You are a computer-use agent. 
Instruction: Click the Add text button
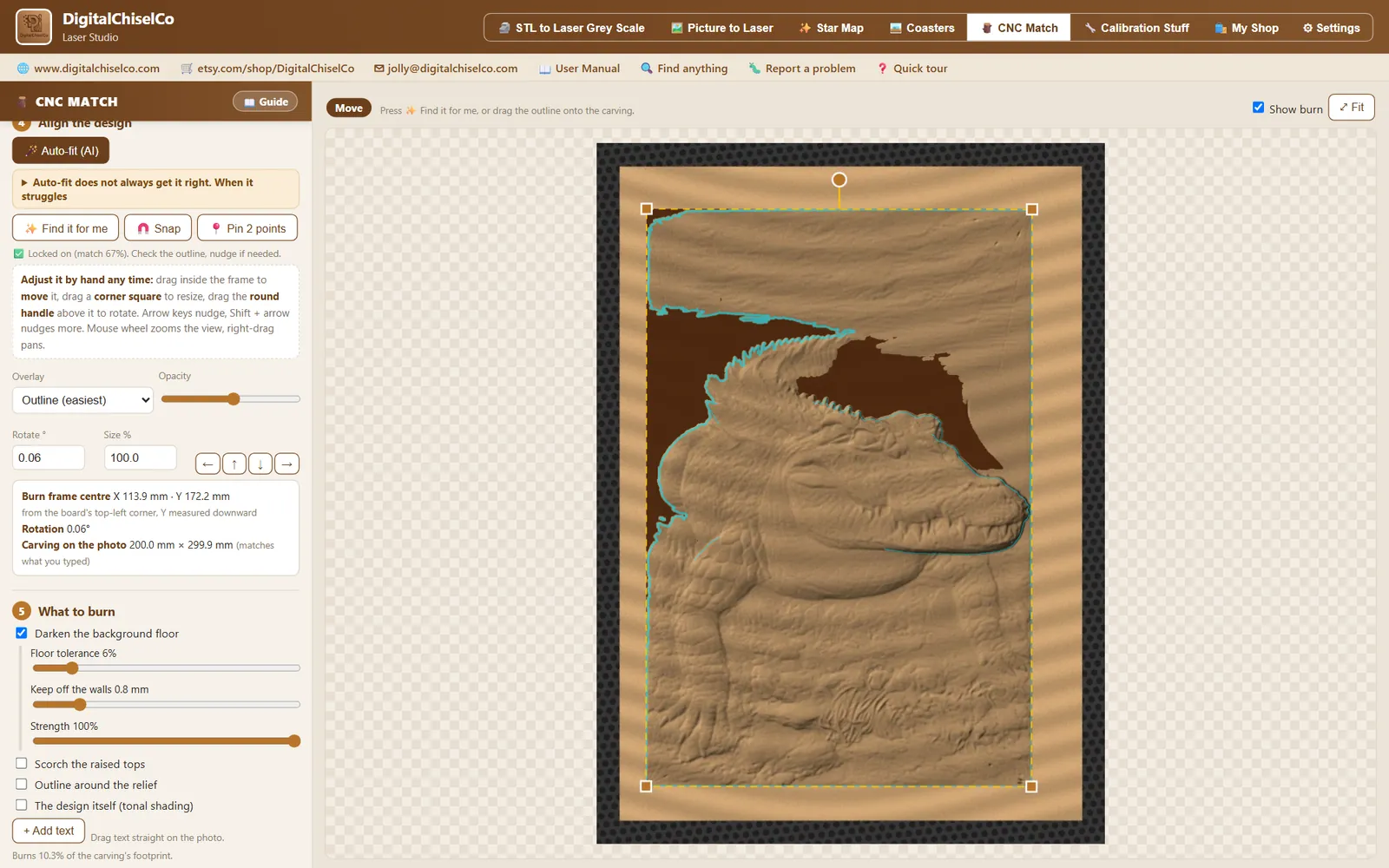click(49, 831)
